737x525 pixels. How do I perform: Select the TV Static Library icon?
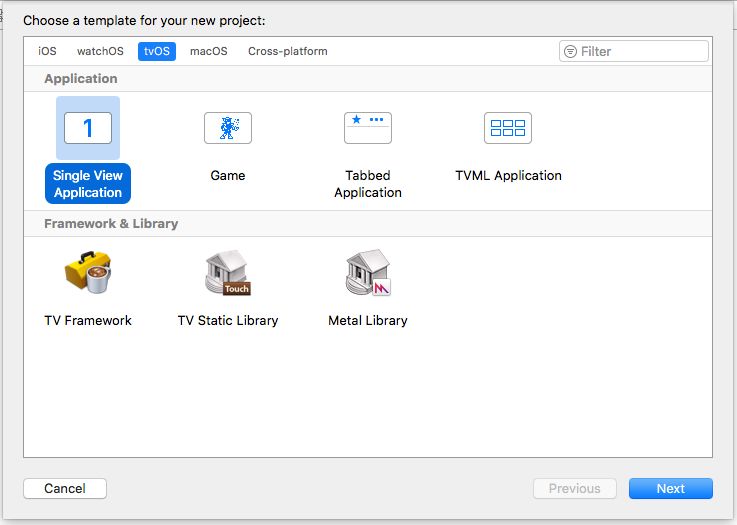pyautogui.click(x=228, y=273)
